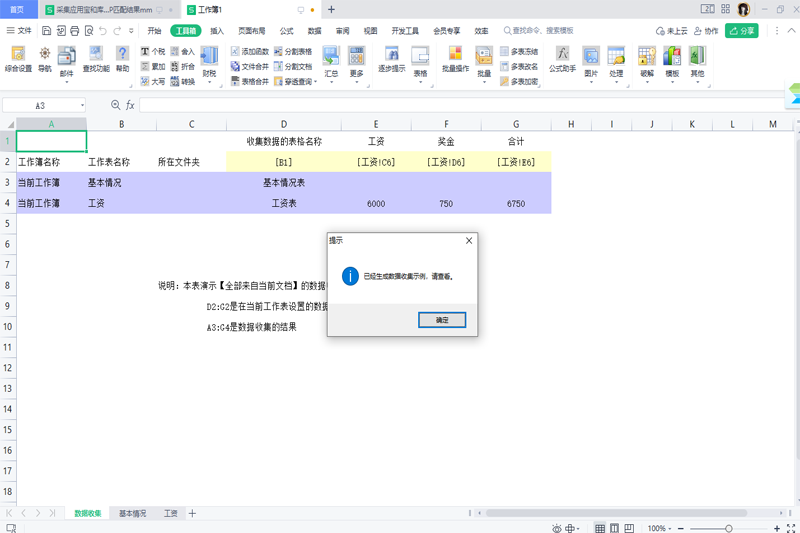
Task: Open the 查找功能 tool
Action: coord(96,58)
